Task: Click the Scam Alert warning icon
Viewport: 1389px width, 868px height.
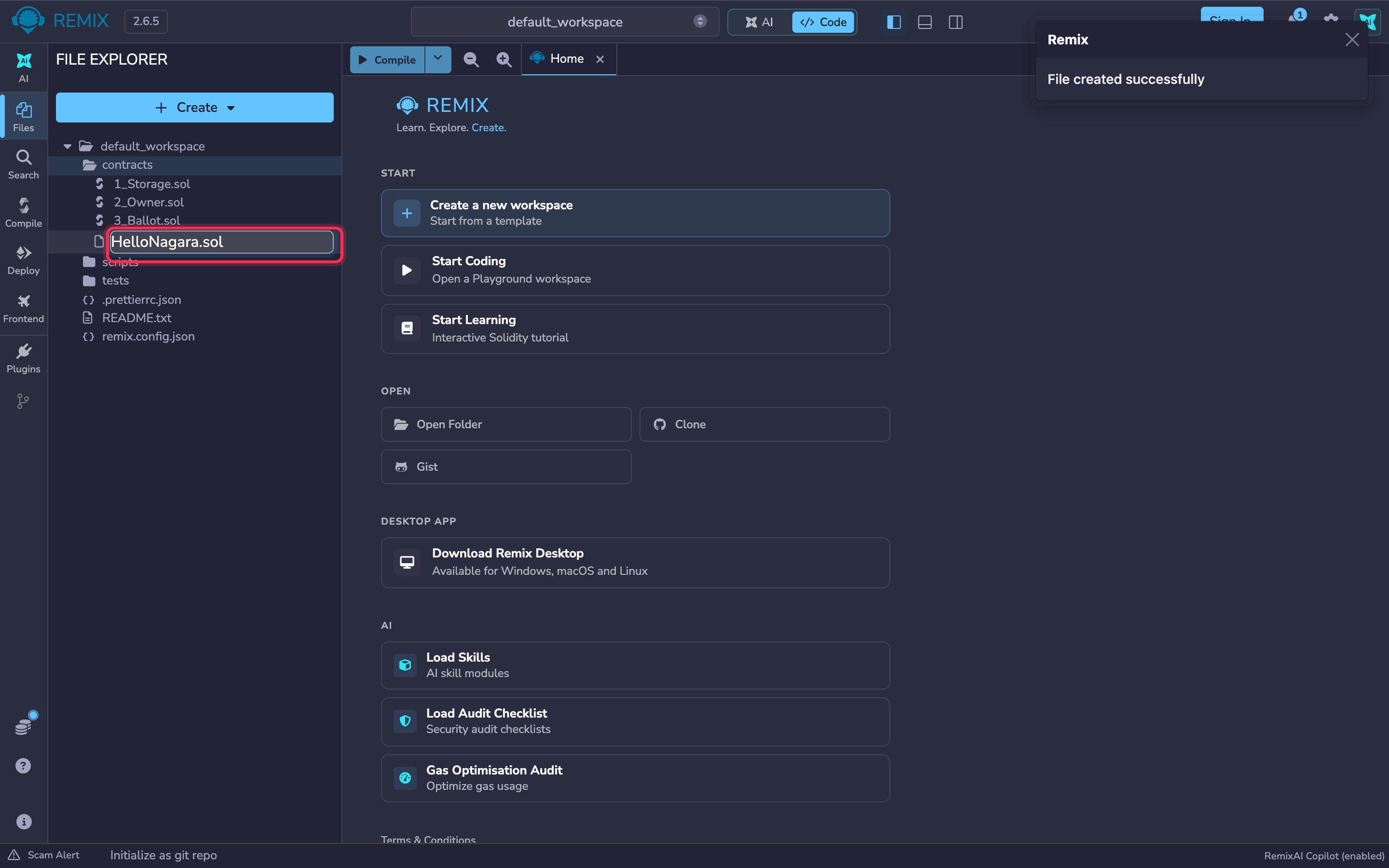Action: click(x=14, y=855)
